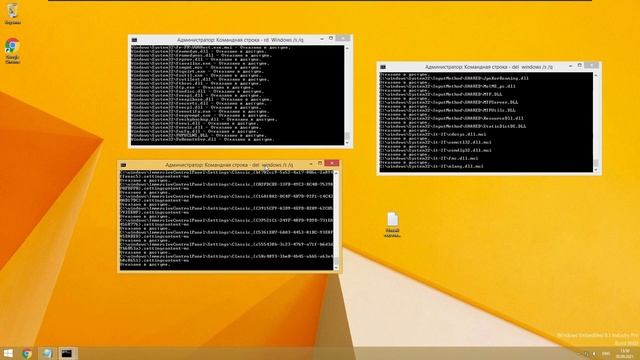Close the rd Windows /s /q window
The height and width of the screenshot is (360, 640).
[x=343, y=38]
